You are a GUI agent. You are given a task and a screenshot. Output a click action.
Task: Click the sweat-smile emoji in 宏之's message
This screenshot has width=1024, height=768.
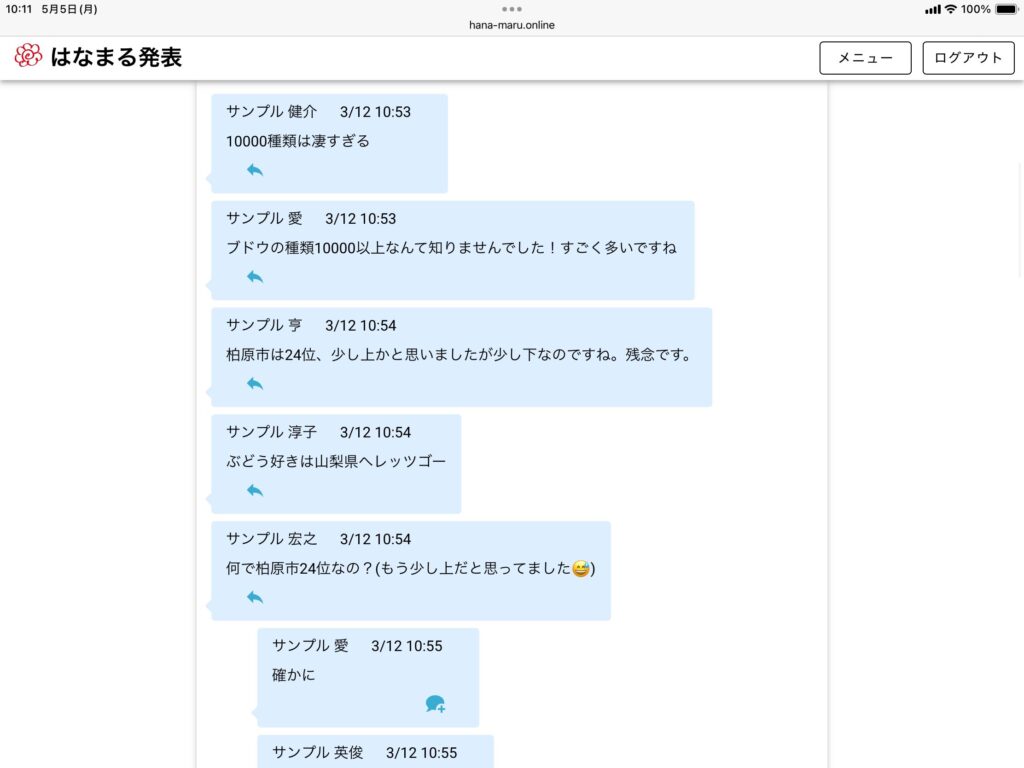click(x=580, y=569)
